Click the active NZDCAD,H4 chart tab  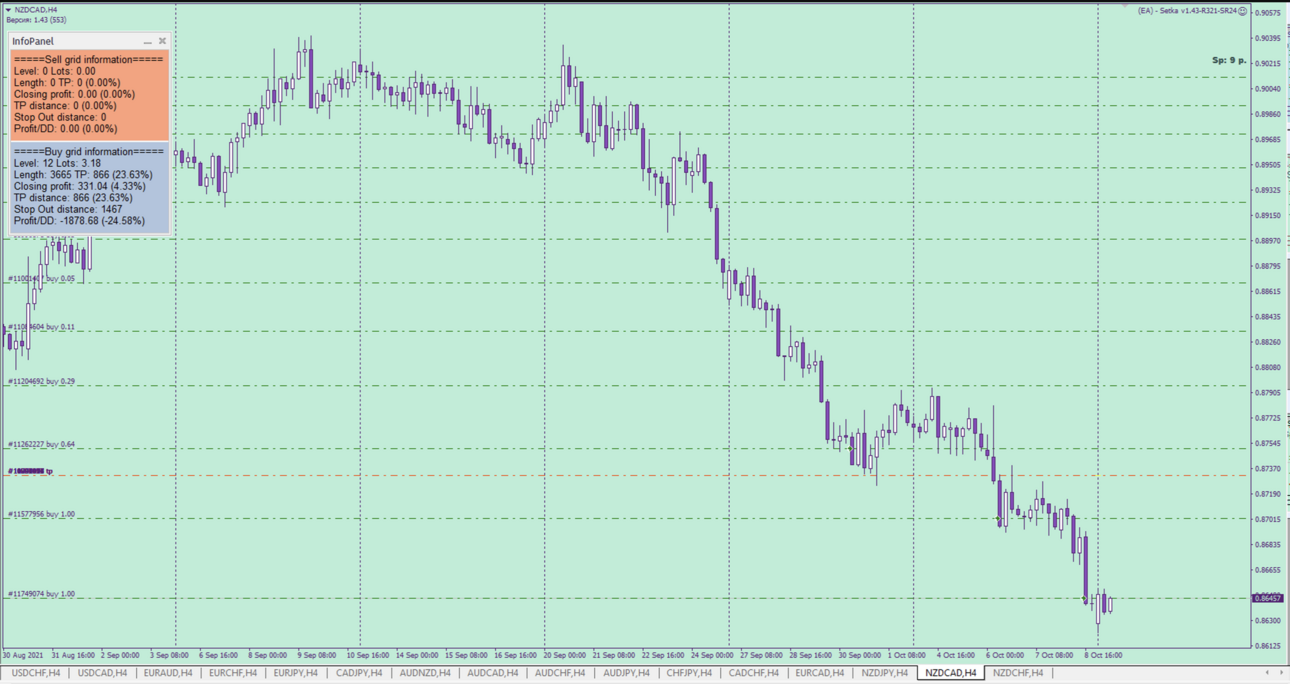pyautogui.click(x=950, y=674)
